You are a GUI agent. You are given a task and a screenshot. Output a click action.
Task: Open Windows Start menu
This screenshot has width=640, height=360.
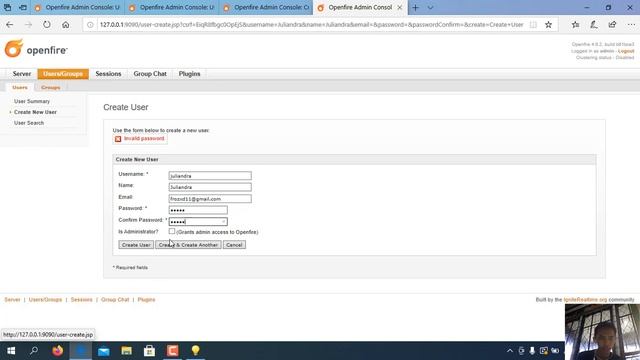pos(11,351)
